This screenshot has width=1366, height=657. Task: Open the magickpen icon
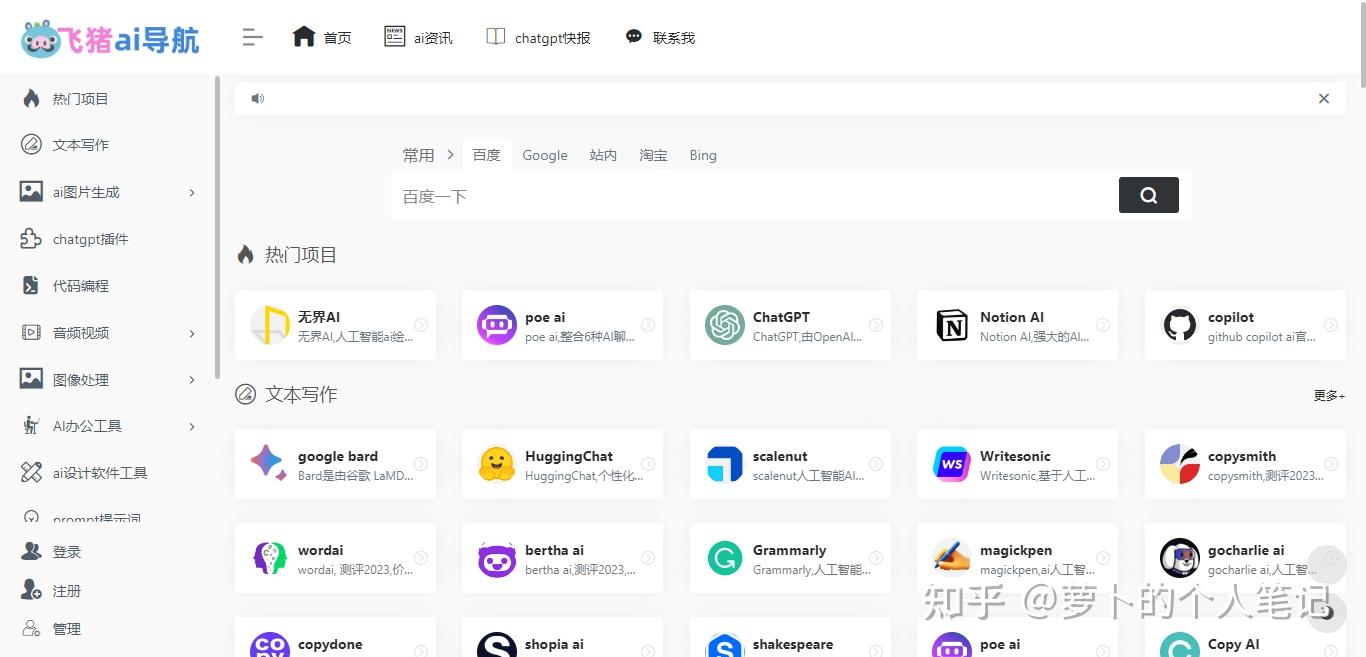tap(952, 558)
